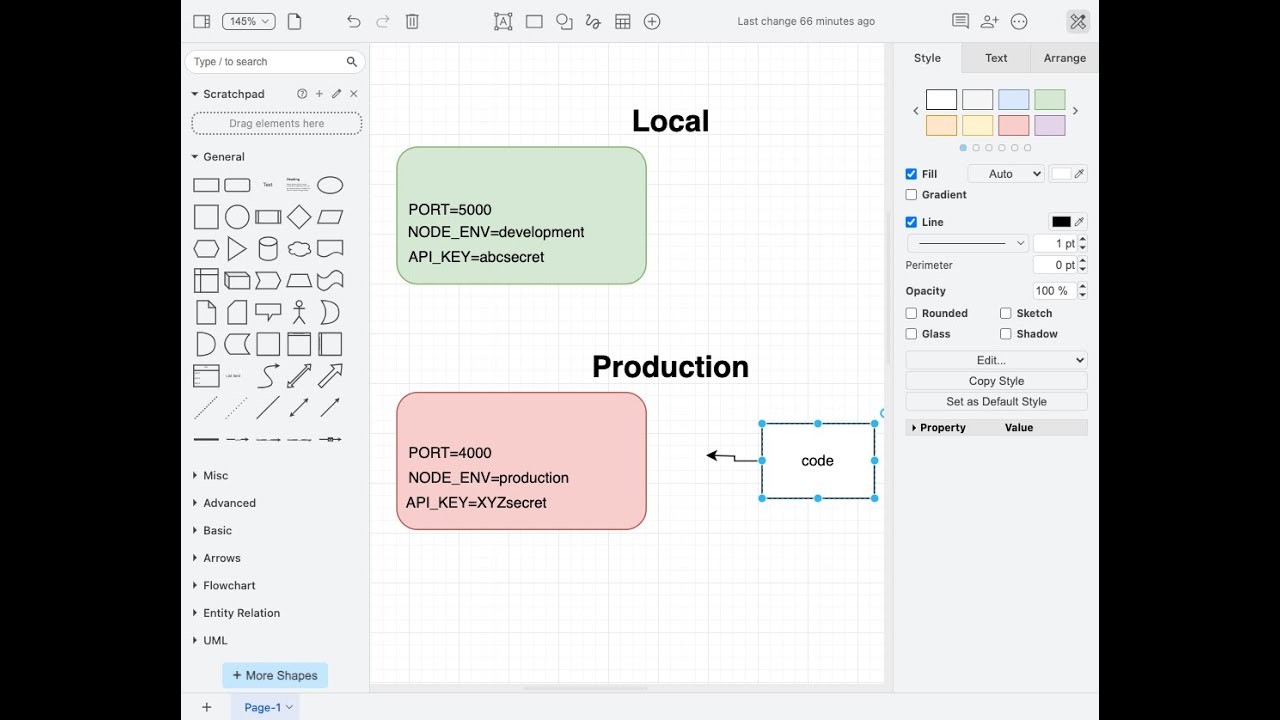
Task: Choose the light green style swatch
Action: [1050, 100]
